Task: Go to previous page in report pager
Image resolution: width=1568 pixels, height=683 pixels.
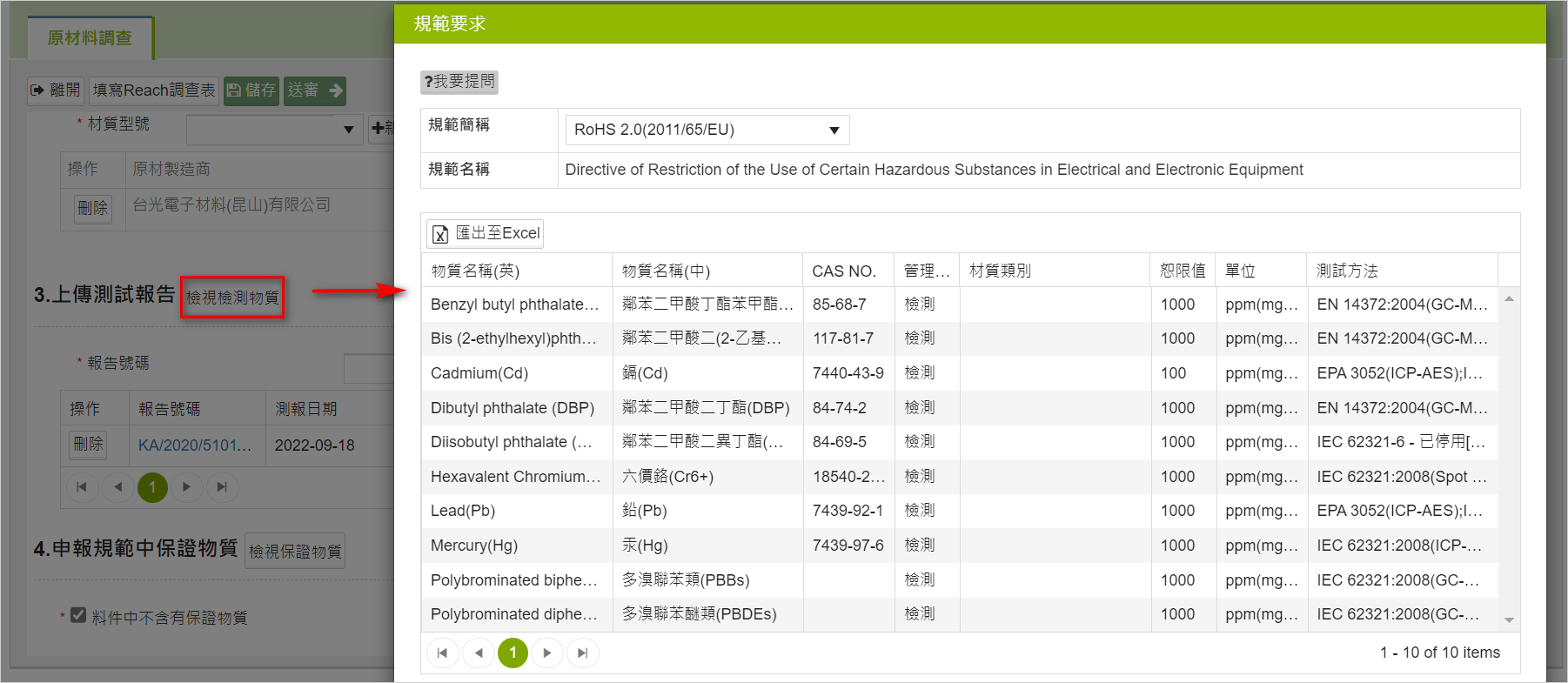Action: pyautogui.click(x=117, y=487)
